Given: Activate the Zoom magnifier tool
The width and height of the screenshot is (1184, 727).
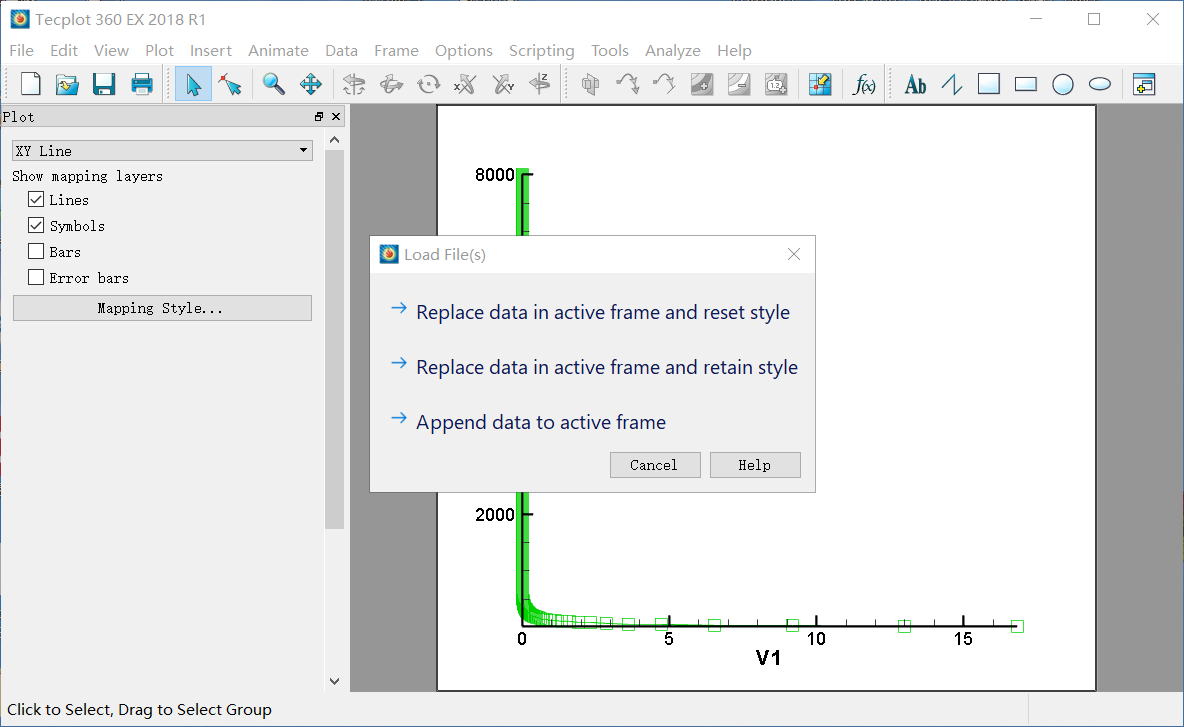Looking at the screenshot, I should [x=273, y=84].
